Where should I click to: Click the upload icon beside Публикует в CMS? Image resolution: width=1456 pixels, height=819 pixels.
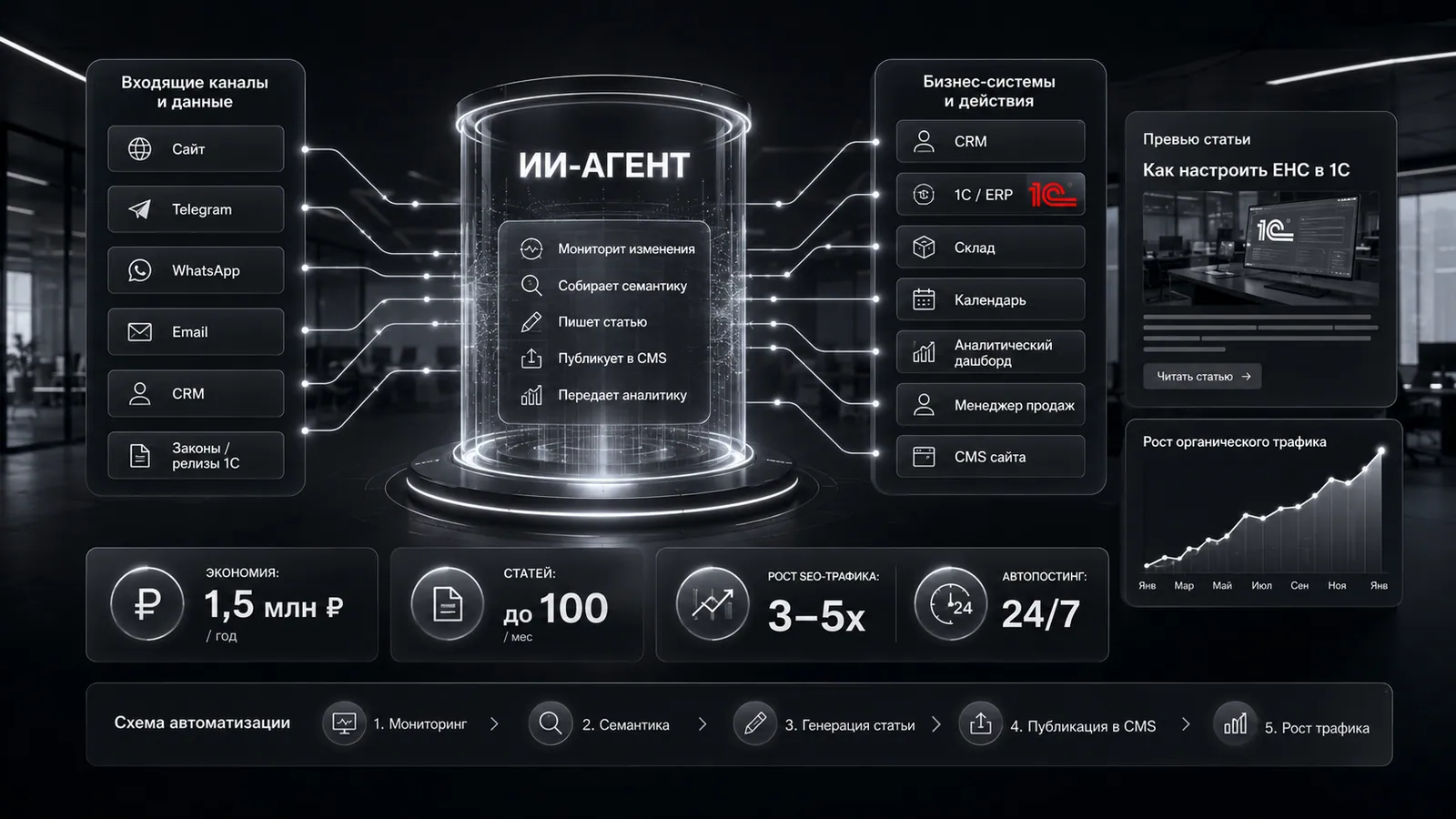(x=531, y=359)
